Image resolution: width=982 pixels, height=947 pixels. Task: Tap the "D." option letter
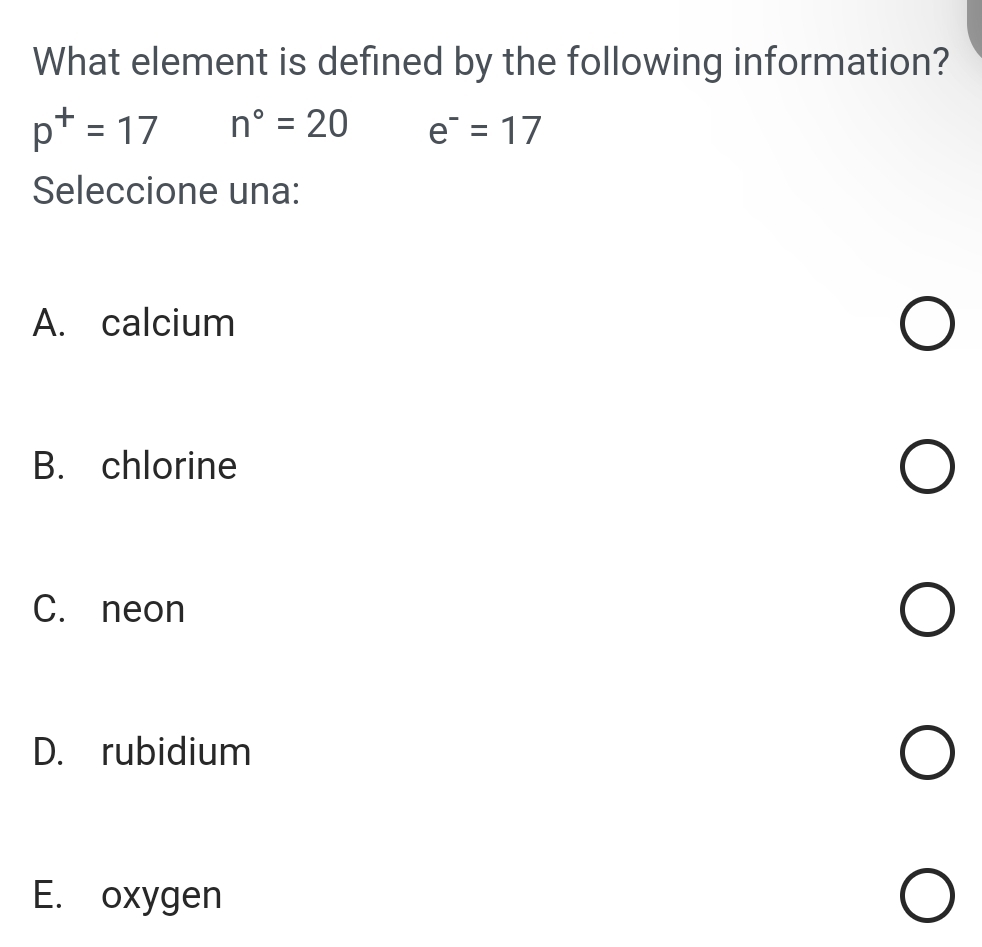[50, 751]
